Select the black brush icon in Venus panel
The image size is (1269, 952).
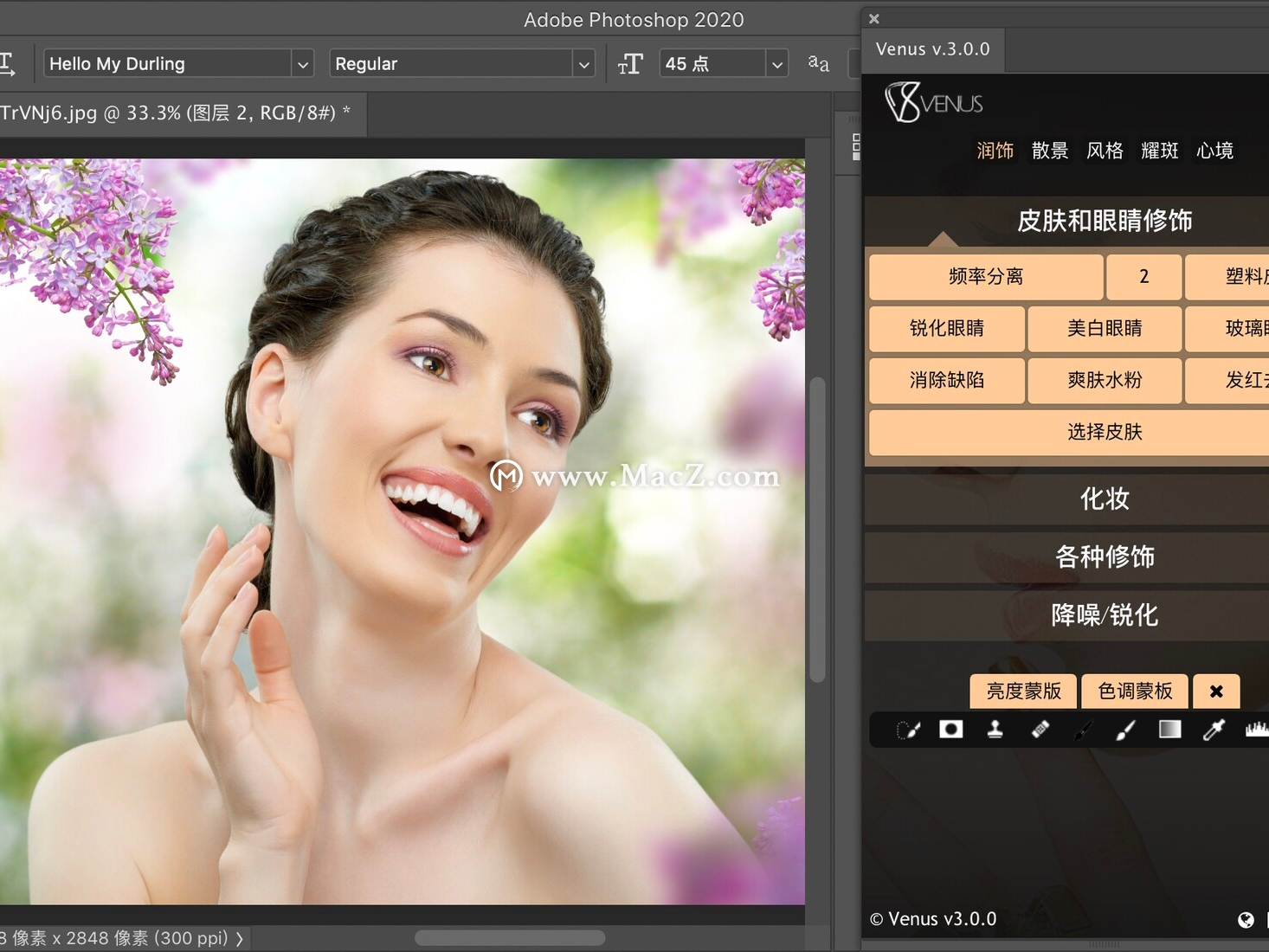tap(1083, 730)
